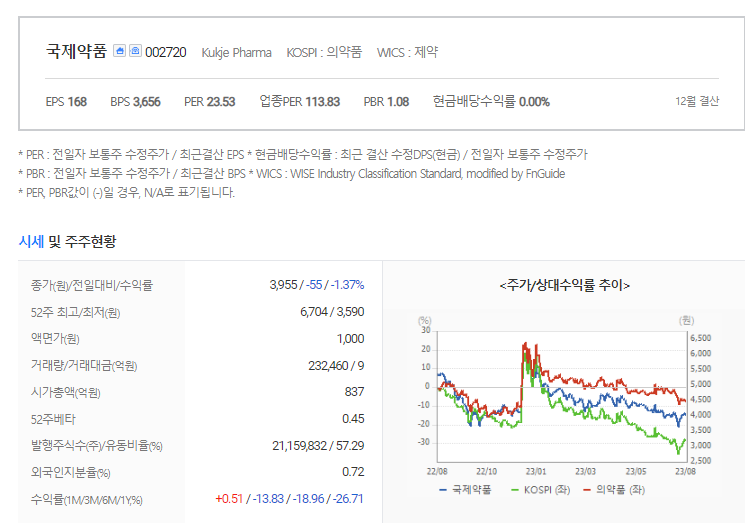
Task: Click the 12월 결산 label
Action: click(x=697, y=101)
